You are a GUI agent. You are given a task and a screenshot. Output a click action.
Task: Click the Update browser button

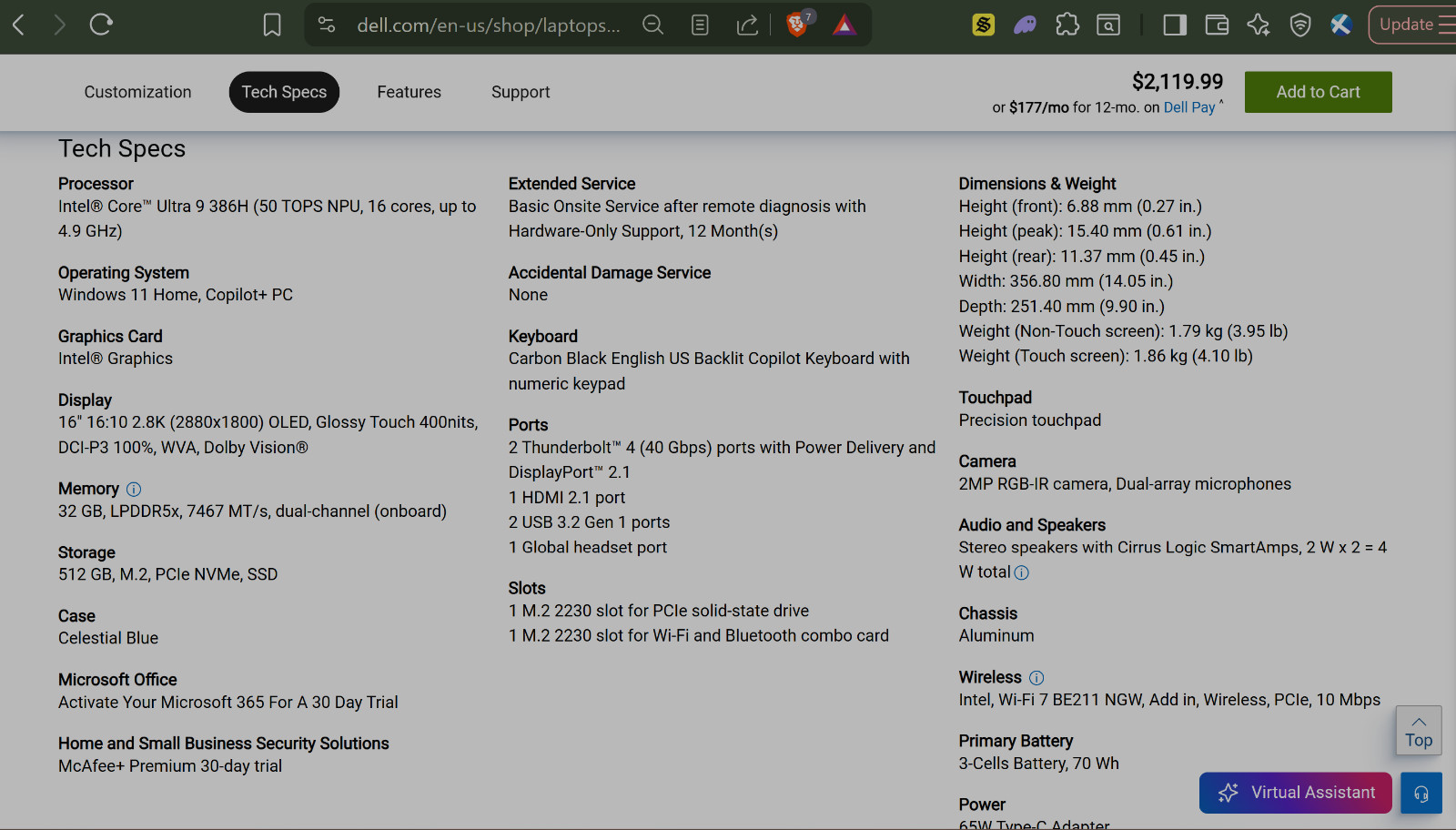point(1407,25)
